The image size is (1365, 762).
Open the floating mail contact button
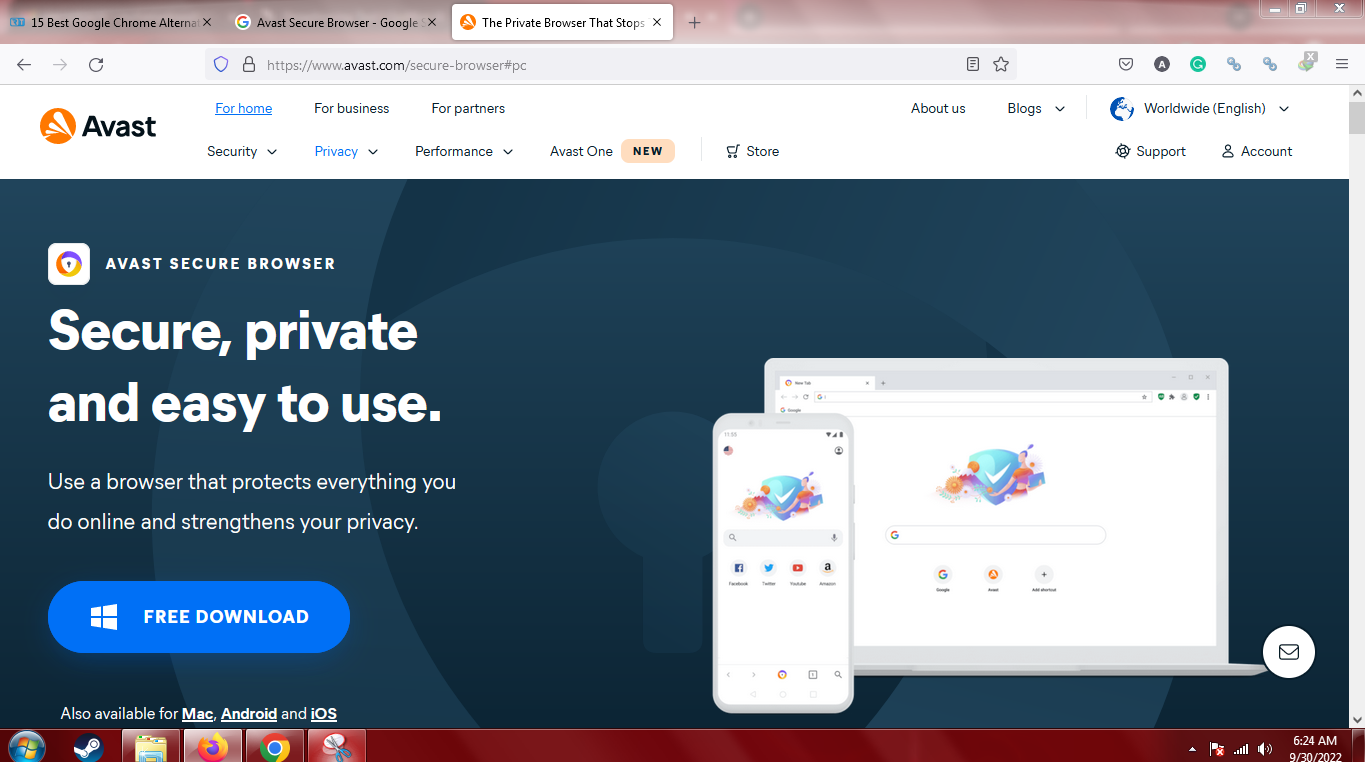1289,652
